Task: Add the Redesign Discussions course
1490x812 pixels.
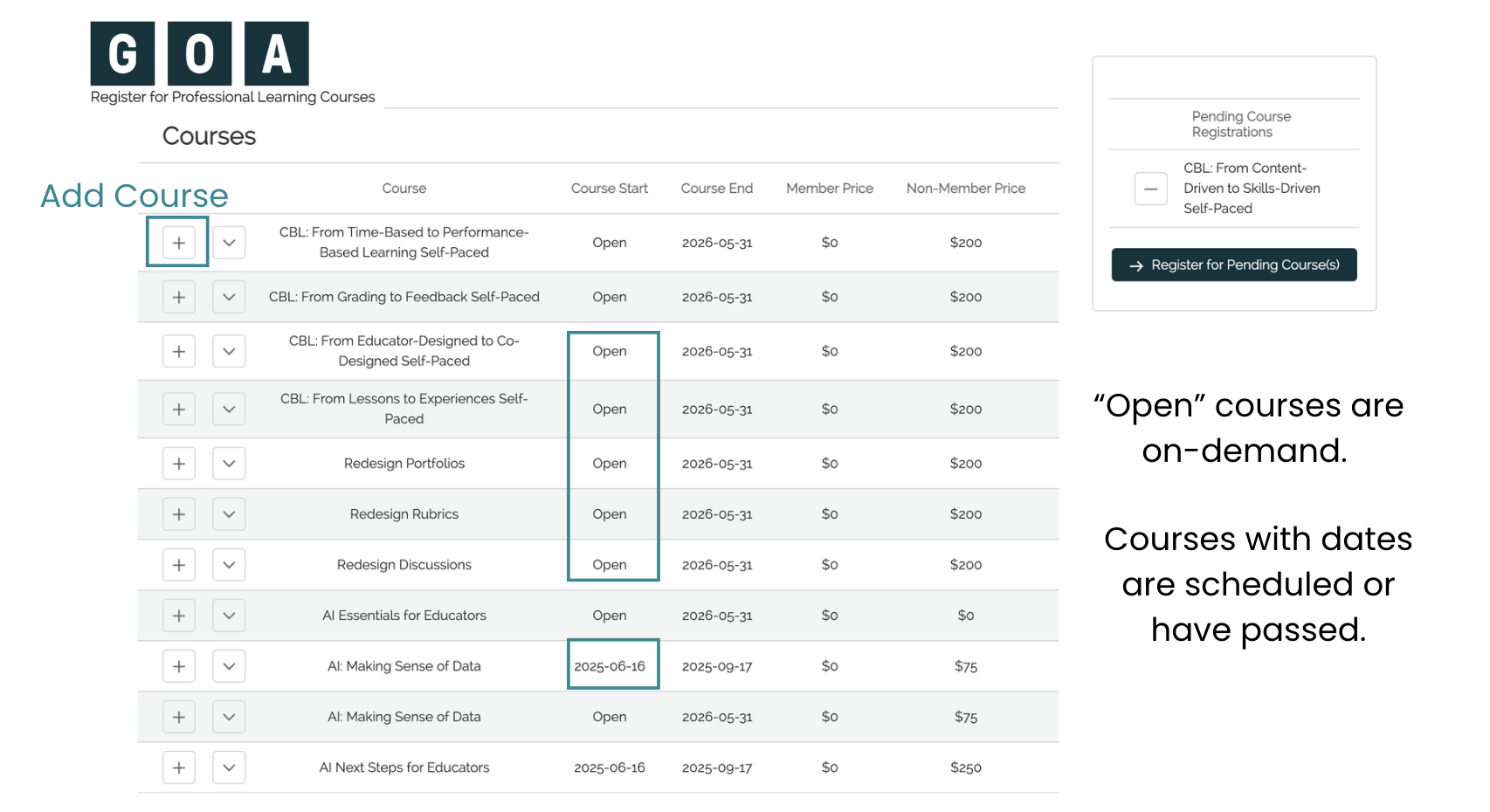Action: coord(178,565)
